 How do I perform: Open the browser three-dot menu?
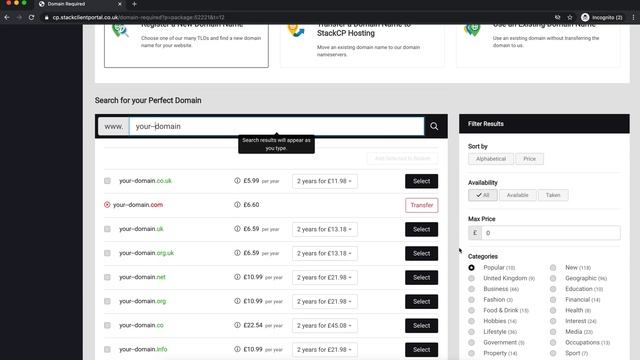click(633, 17)
